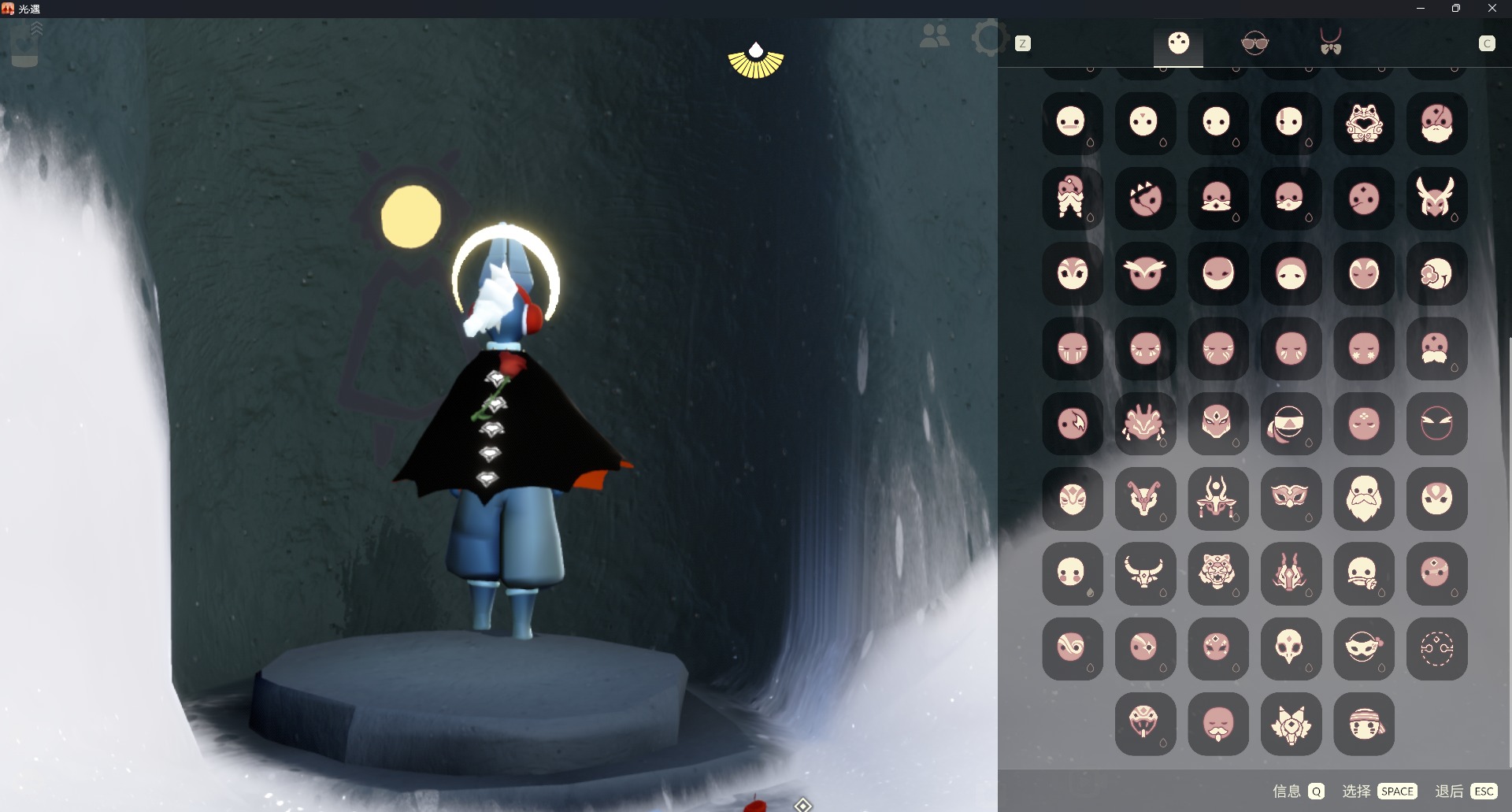Viewport: 1512px width, 812px height.
Task: Select the tiger mask
Action: click(x=1218, y=573)
